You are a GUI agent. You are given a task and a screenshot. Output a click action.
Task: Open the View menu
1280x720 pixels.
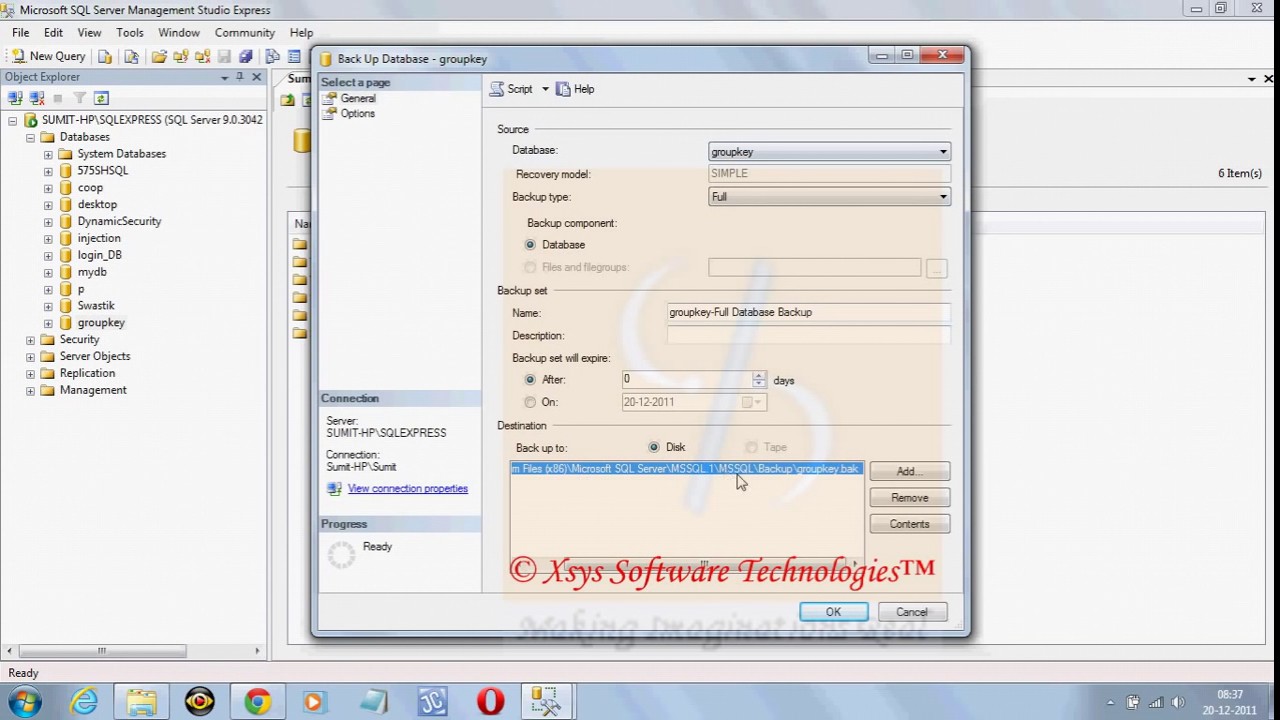click(x=89, y=33)
